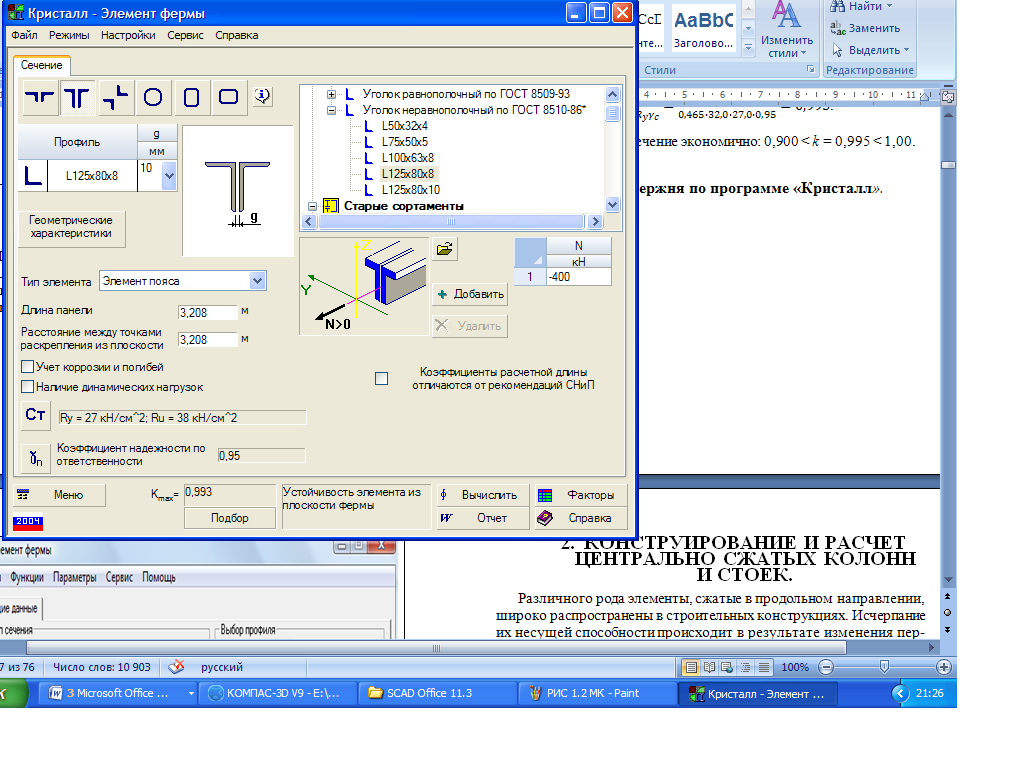Click the Word vertical scrollbar thumb
Viewport: 1024px width, 768px height.
tap(948, 165)
